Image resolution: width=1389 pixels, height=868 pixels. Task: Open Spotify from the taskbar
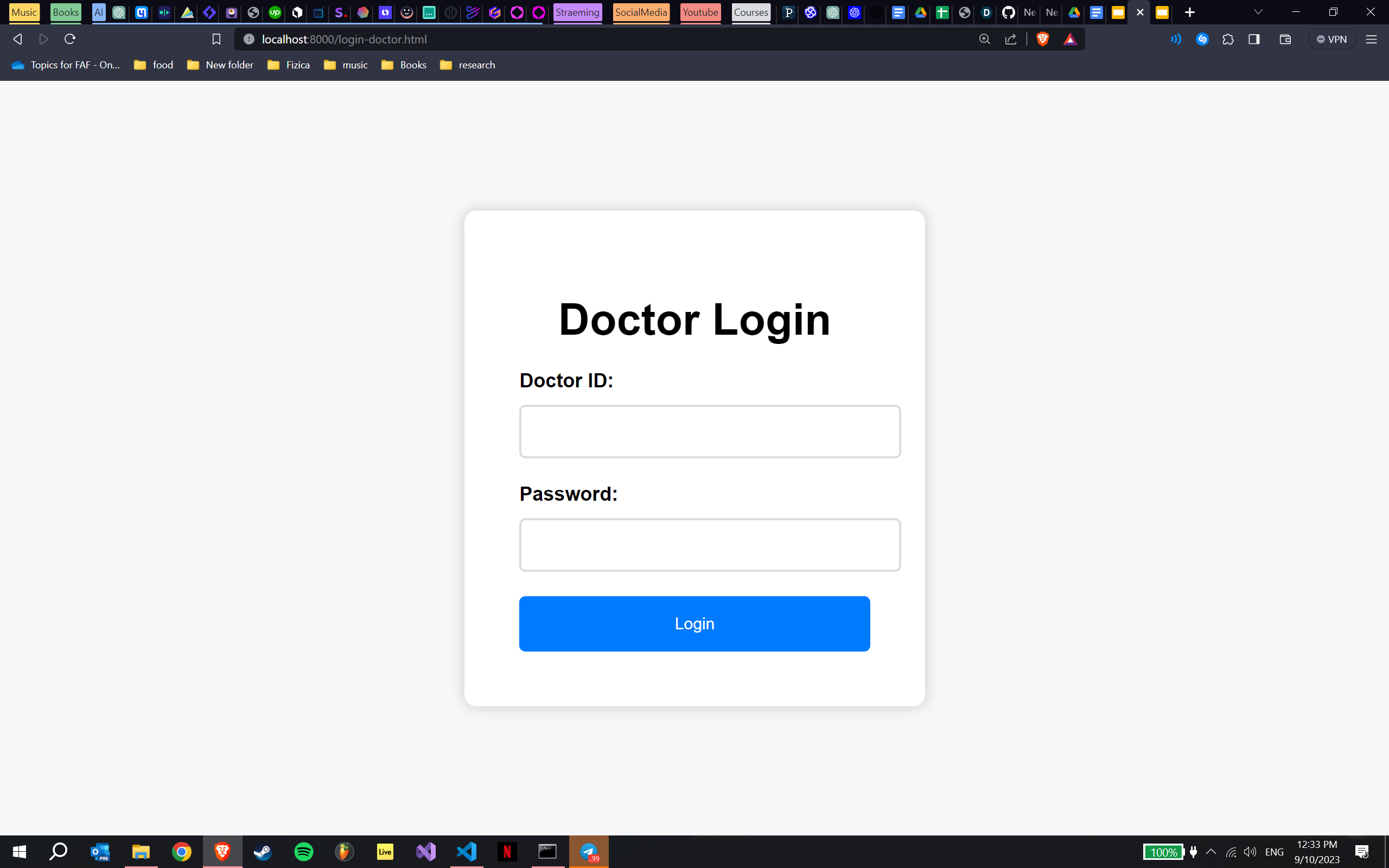tap(304, 851)
